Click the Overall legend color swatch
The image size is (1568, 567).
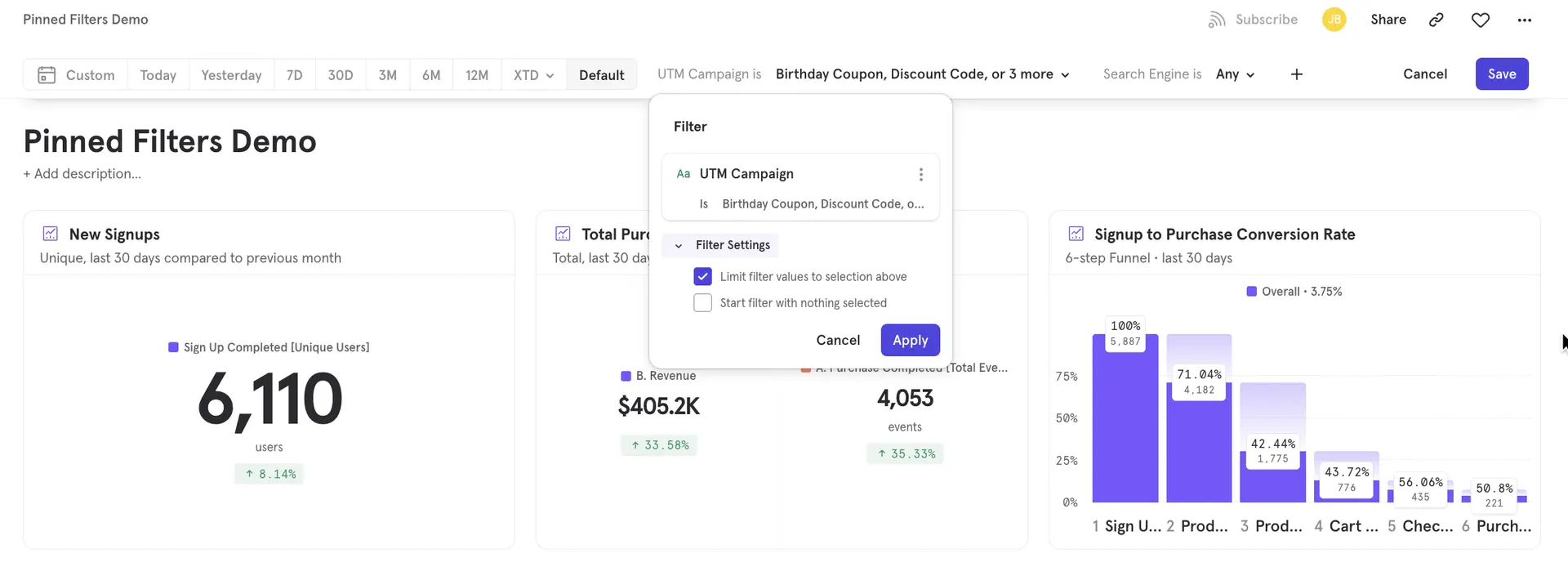tap(1251, 292)
